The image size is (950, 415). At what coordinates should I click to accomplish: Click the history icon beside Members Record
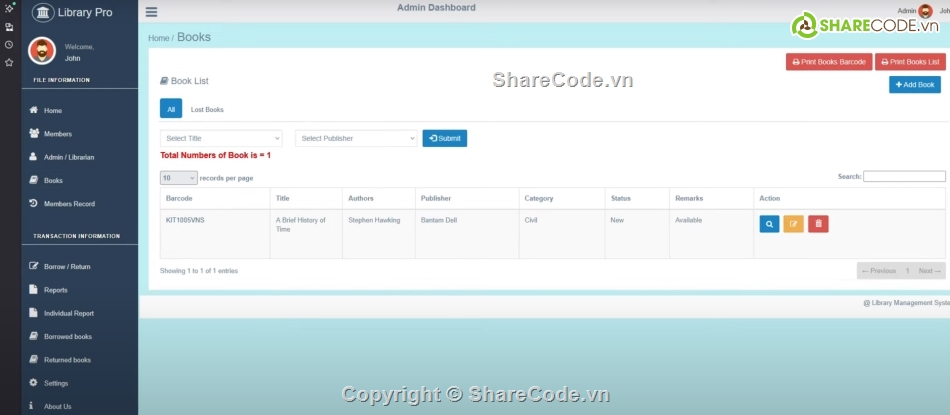pos(33,204)
